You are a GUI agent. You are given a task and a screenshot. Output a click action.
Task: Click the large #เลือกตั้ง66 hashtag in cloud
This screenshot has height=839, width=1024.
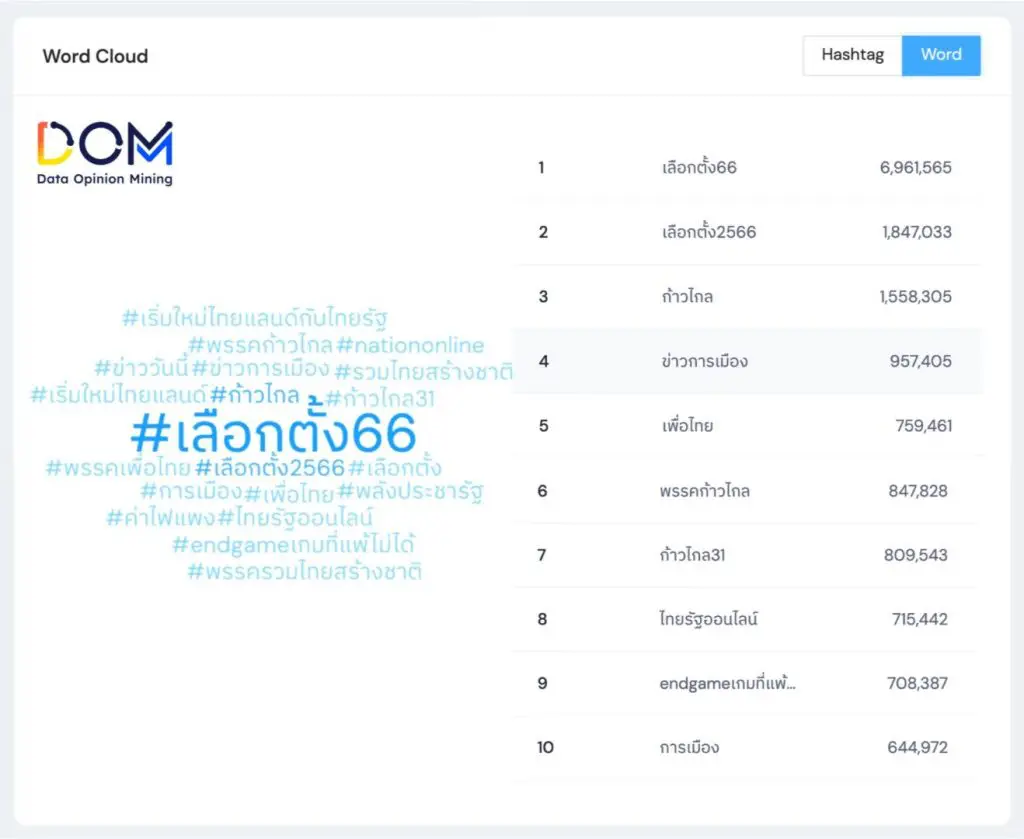point(273,434)
